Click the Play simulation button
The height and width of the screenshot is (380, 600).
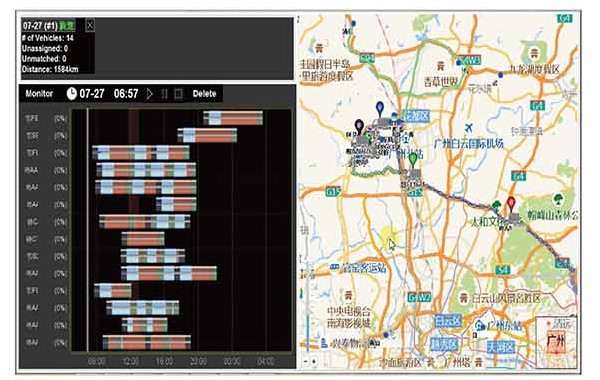pyautogui.click(x=149, y=94)
